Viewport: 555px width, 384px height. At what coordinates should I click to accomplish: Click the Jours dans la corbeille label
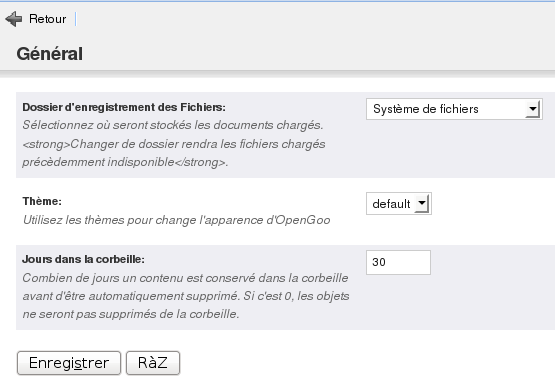[x=84, y=259]
